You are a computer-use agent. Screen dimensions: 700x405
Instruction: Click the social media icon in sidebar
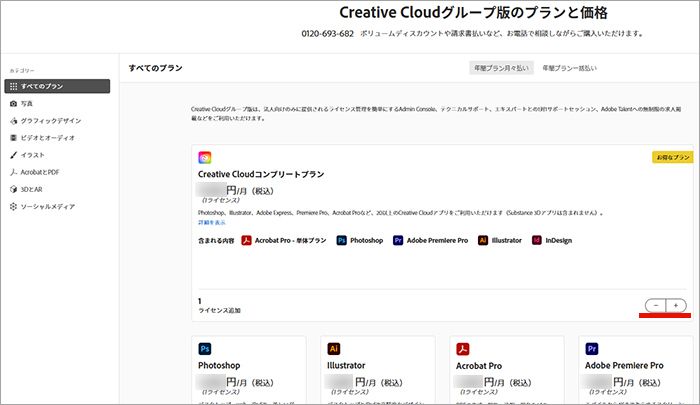tap(13, 207)
